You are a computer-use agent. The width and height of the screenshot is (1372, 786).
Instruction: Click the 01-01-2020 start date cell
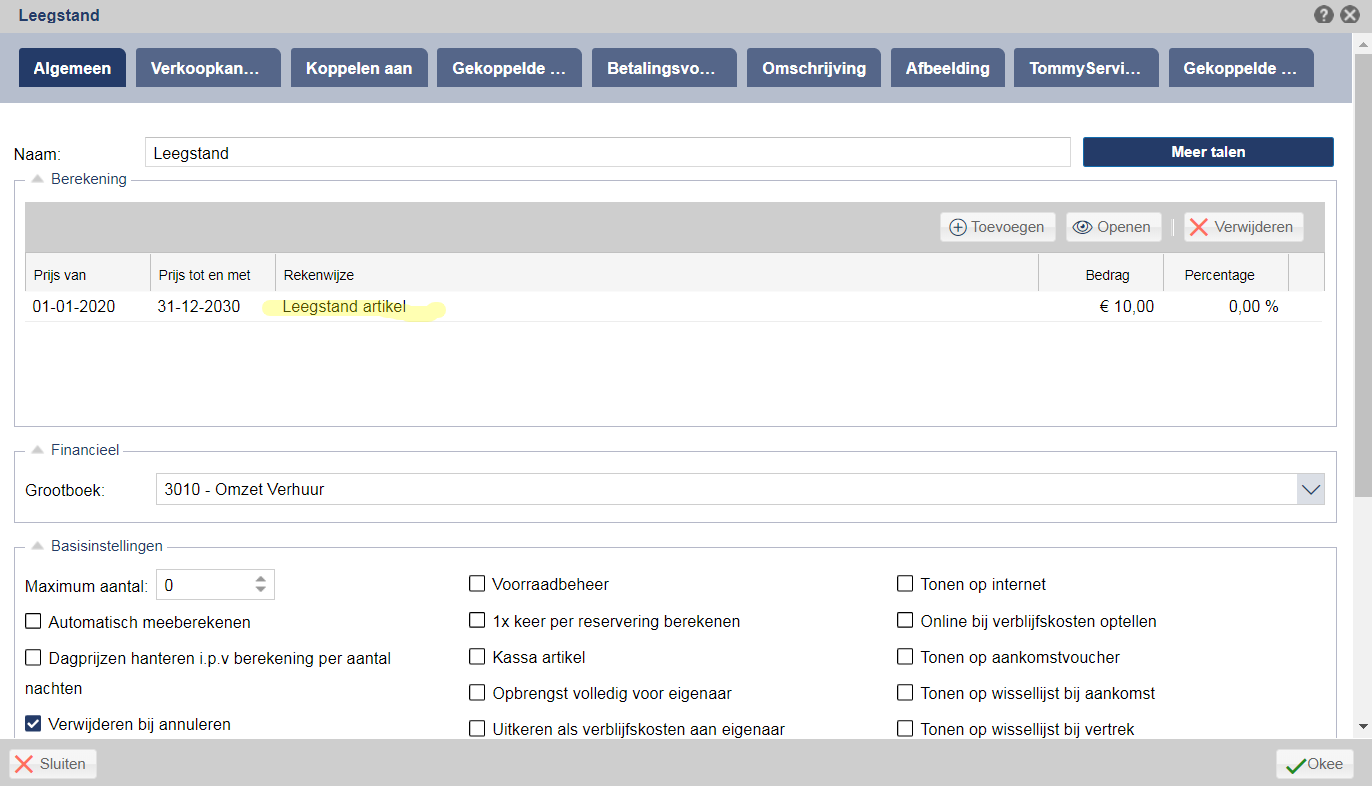74,307
